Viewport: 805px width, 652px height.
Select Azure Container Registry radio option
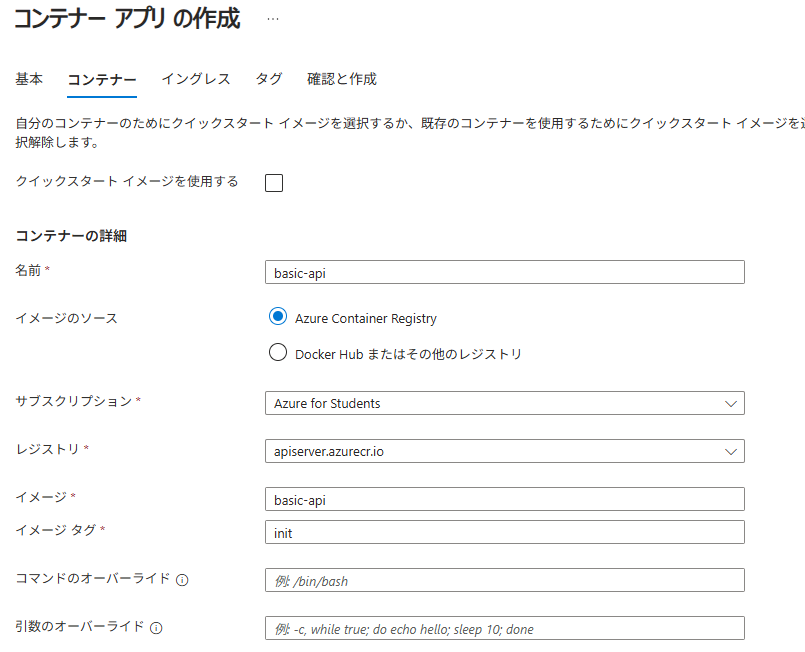[x=278, y=317]
